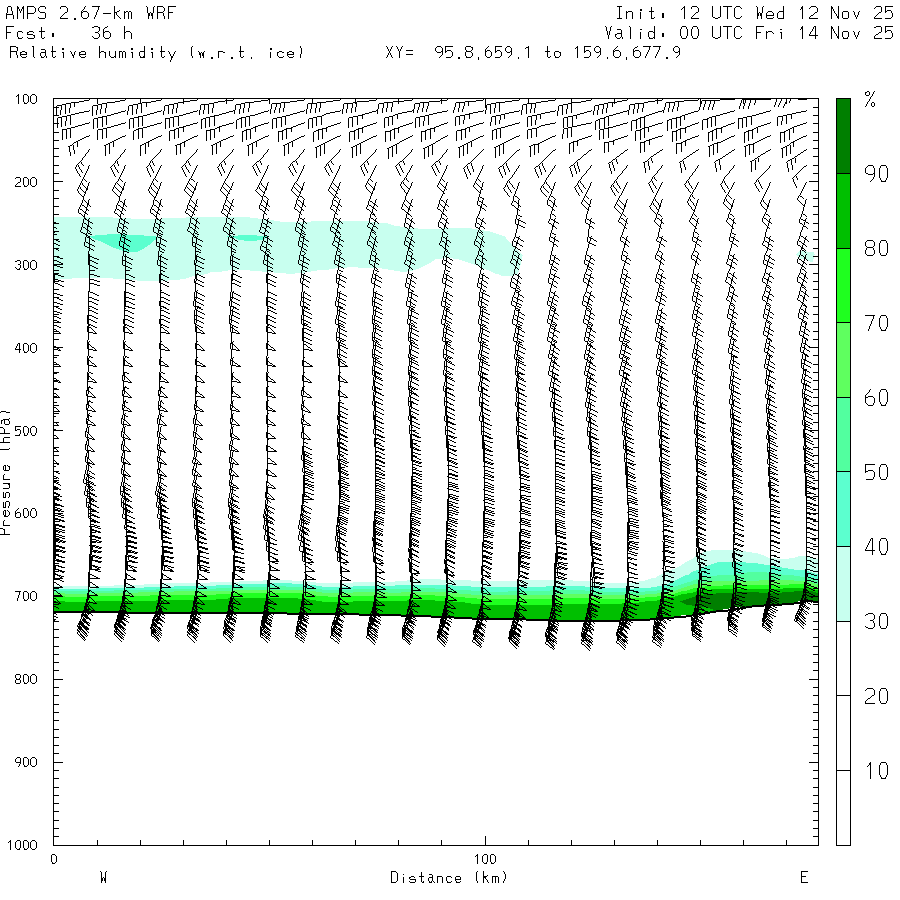Click the 'Init: 12 UTC Wed 12 Nov 25' text

pos(753,13)
